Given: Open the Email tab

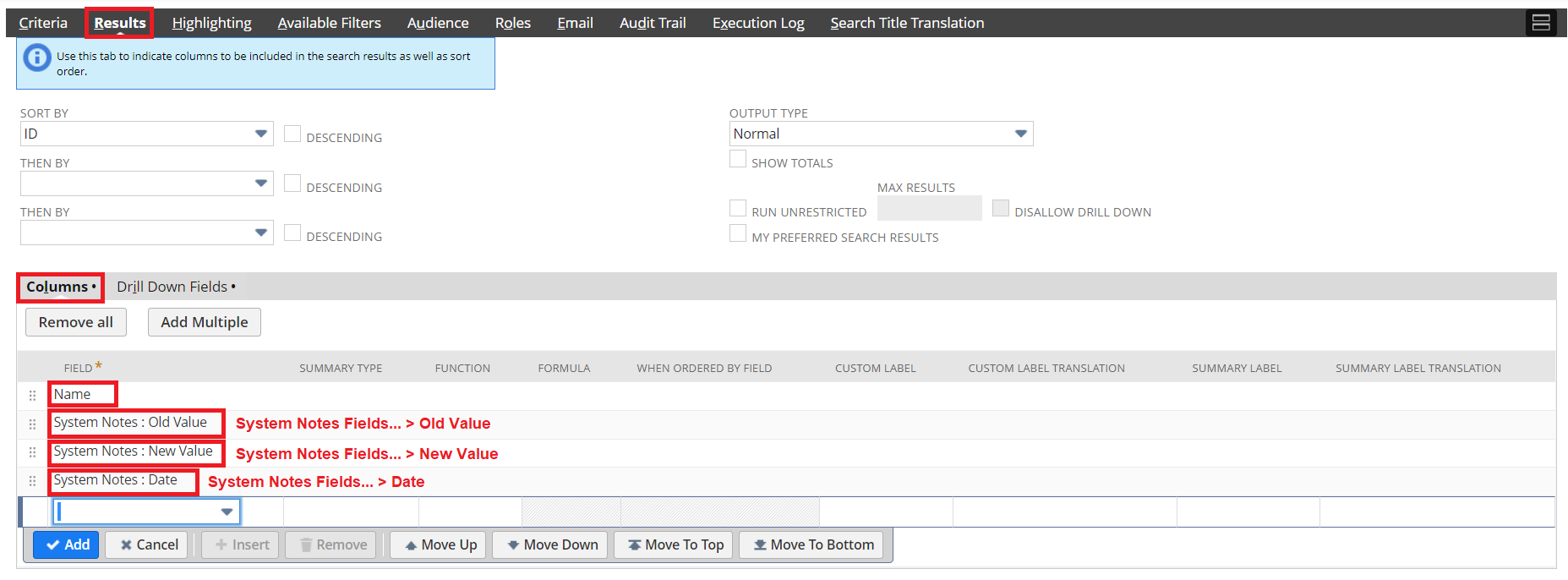Looking at the screenshot, I should [575, 23].
